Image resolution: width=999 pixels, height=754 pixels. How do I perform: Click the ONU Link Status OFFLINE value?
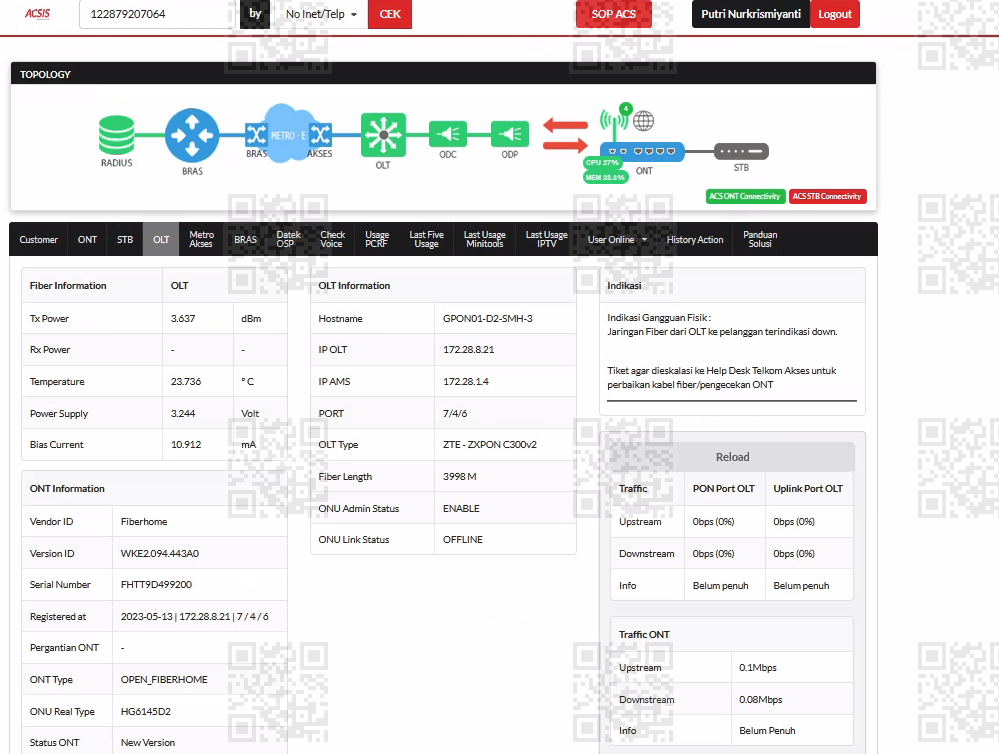[463, 540]
